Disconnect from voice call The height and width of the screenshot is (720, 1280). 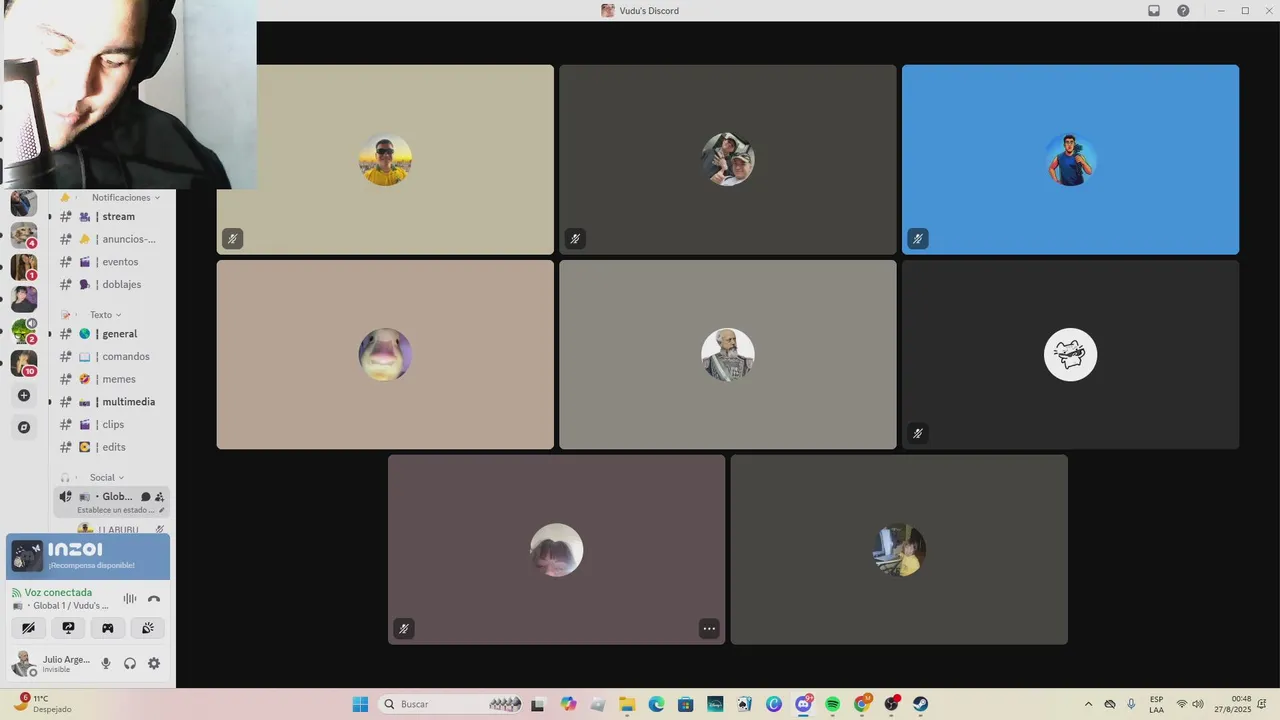154,599
